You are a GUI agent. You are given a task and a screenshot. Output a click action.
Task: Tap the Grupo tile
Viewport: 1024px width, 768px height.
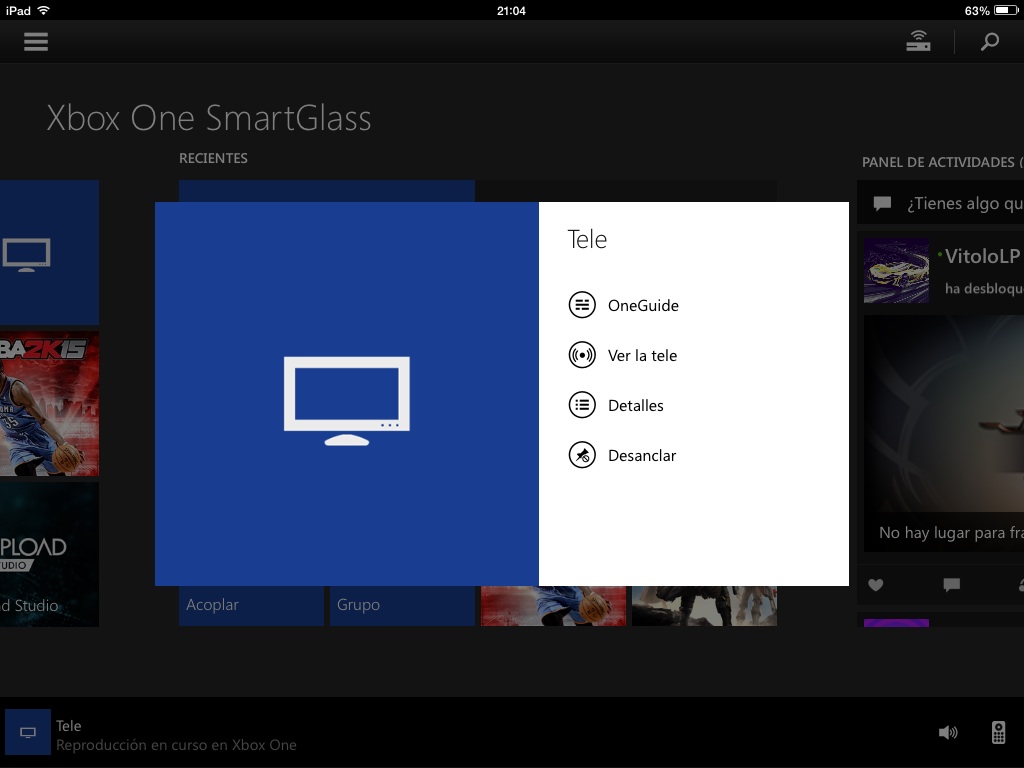click(x=402, y=606)
